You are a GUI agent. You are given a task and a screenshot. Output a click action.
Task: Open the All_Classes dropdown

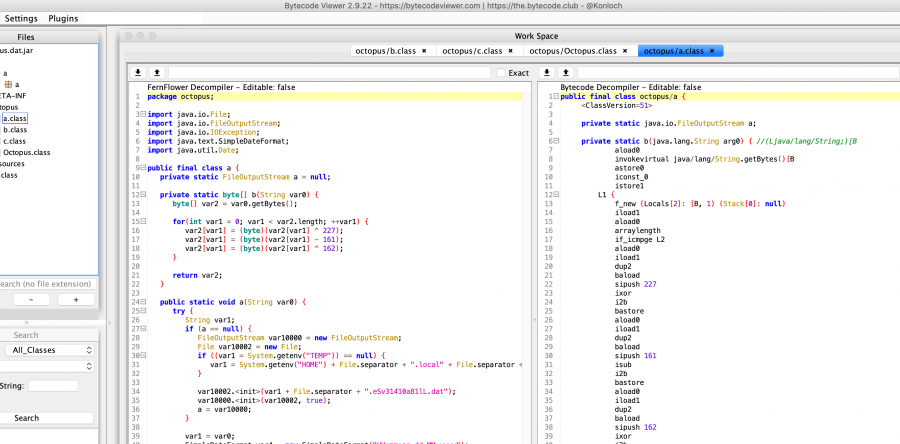(49, 350)
